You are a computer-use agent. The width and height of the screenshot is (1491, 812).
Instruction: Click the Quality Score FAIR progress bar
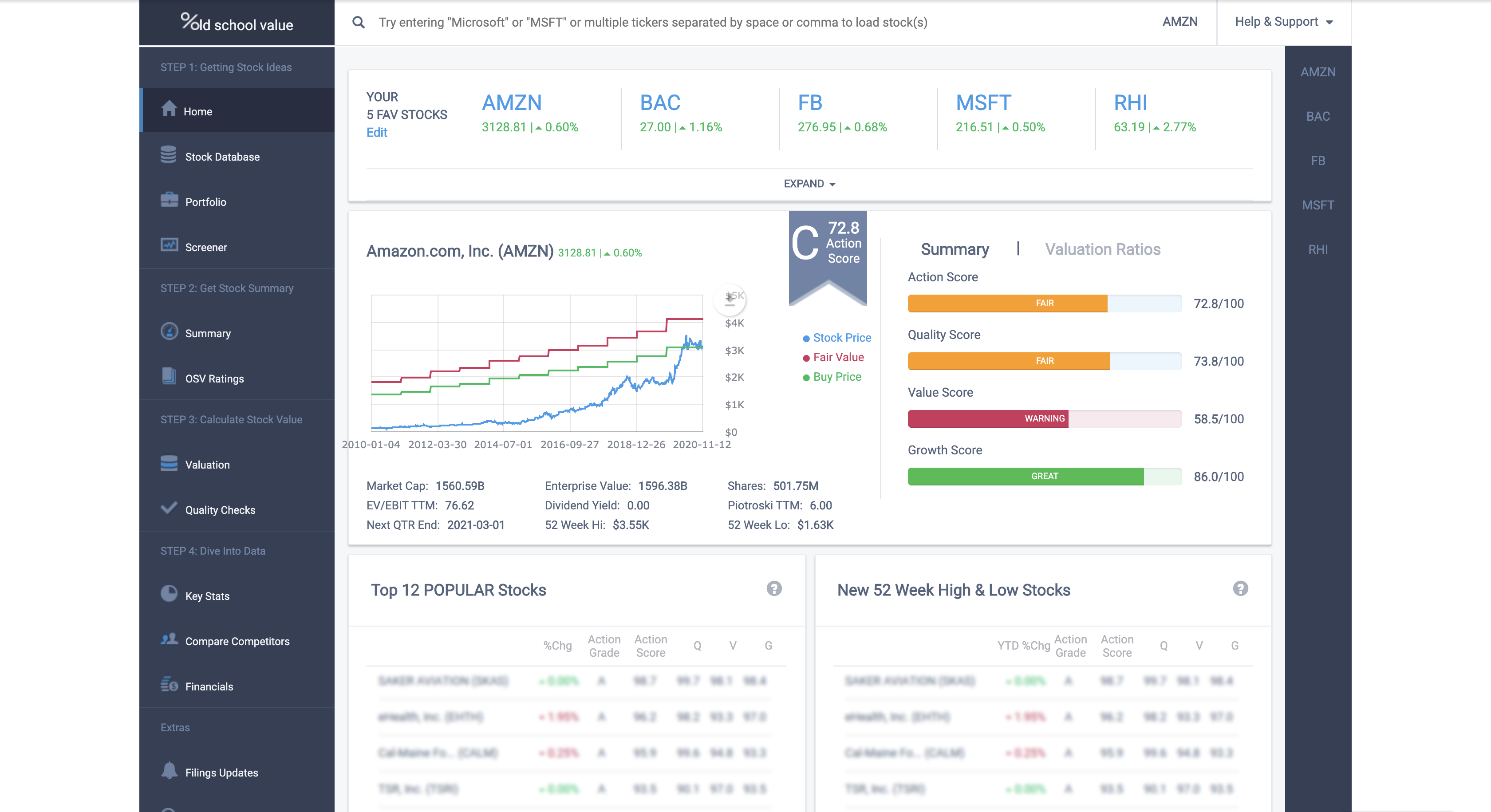click(x=1044, y=361)
